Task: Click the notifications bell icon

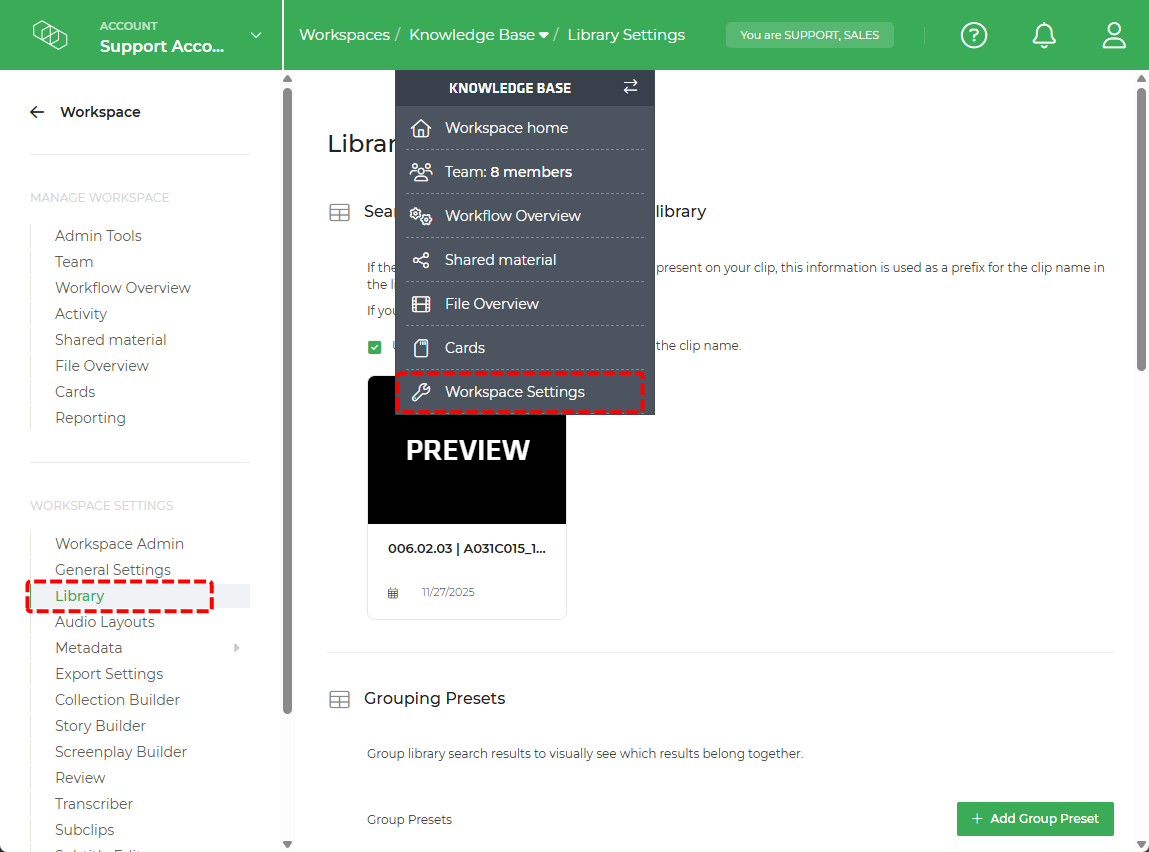Action: pyautogui.click(x=1043, y=35)
